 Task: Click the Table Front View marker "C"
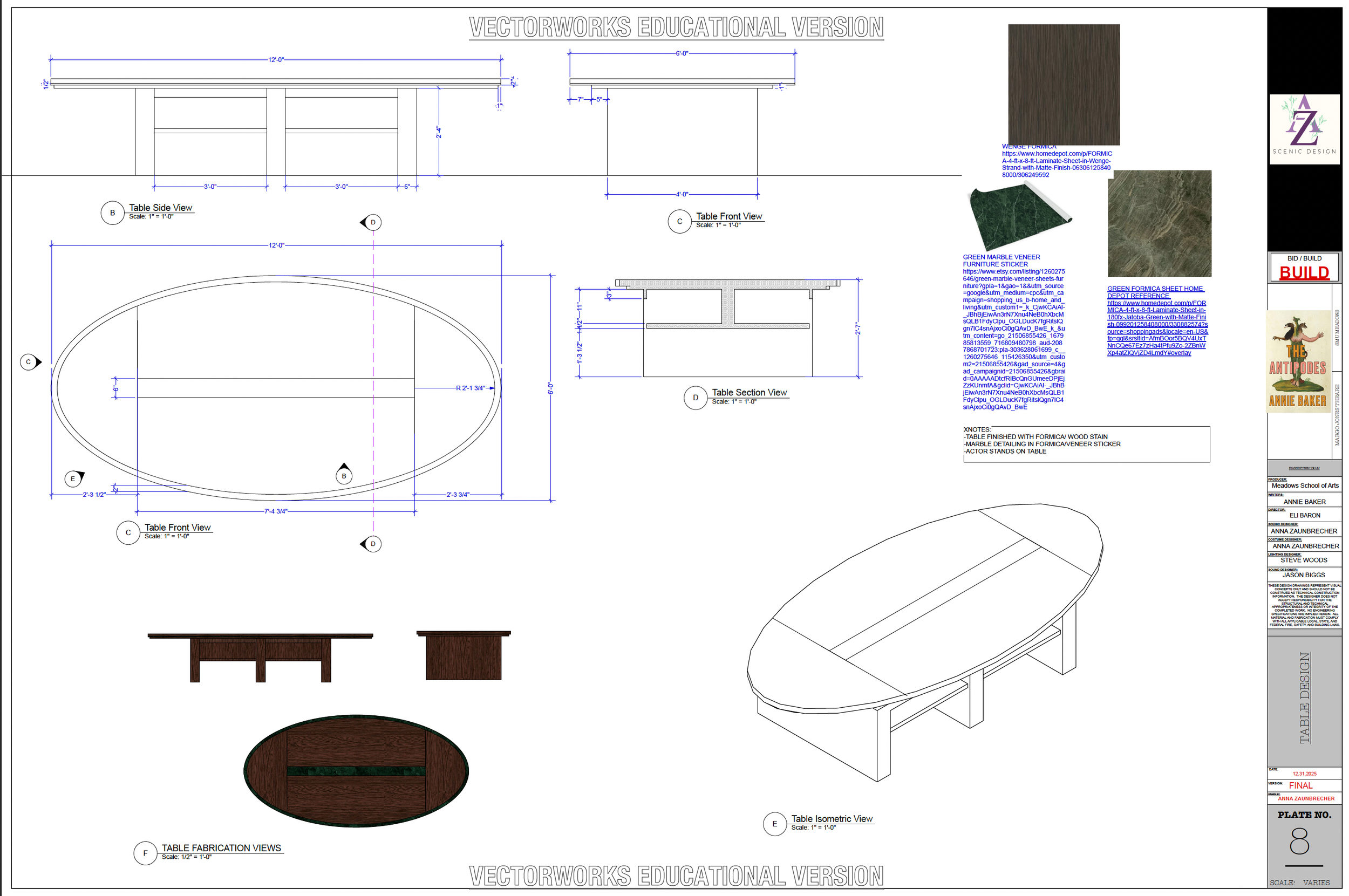[x=680, y=222]
